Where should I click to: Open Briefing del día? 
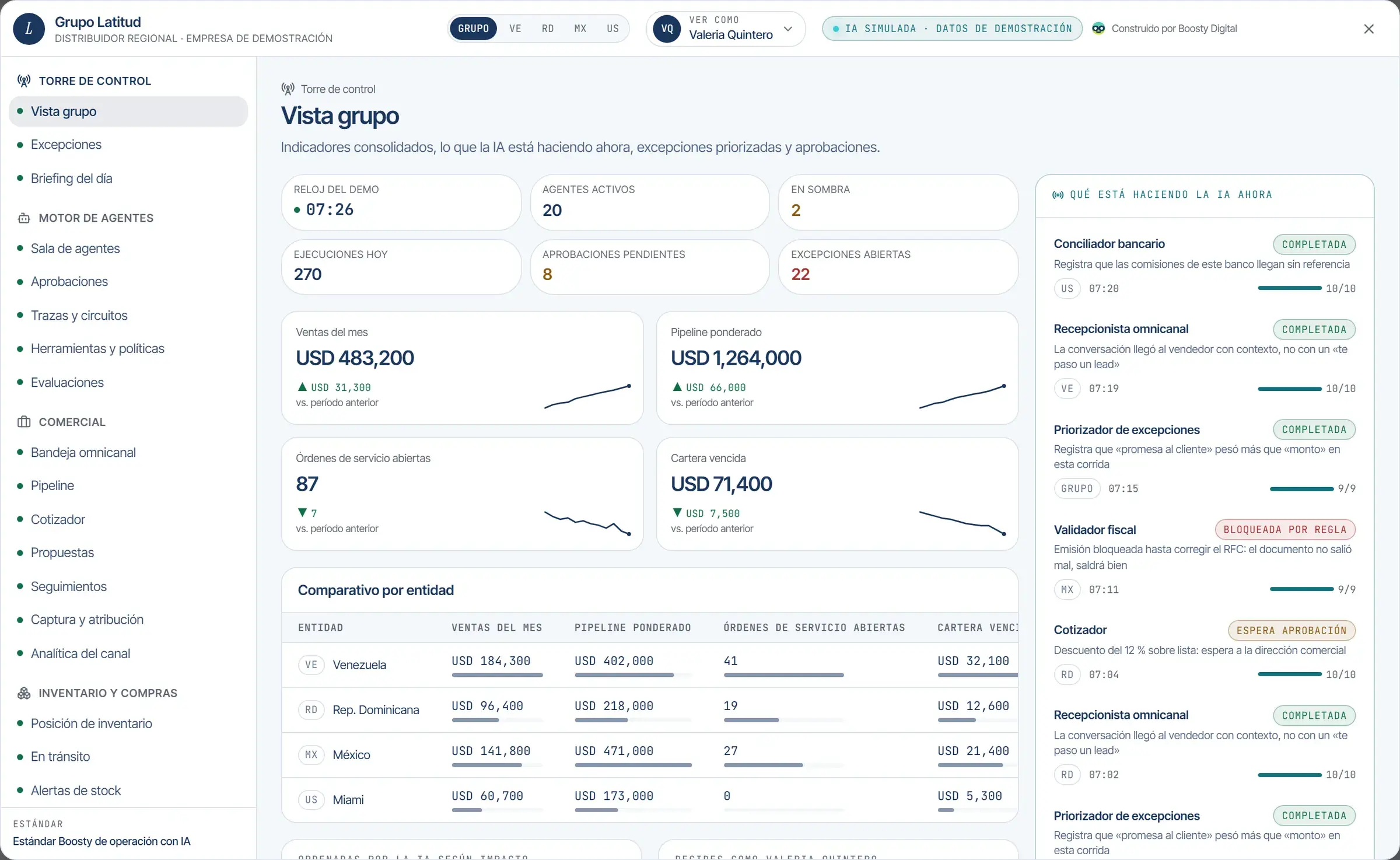[128, 179]
